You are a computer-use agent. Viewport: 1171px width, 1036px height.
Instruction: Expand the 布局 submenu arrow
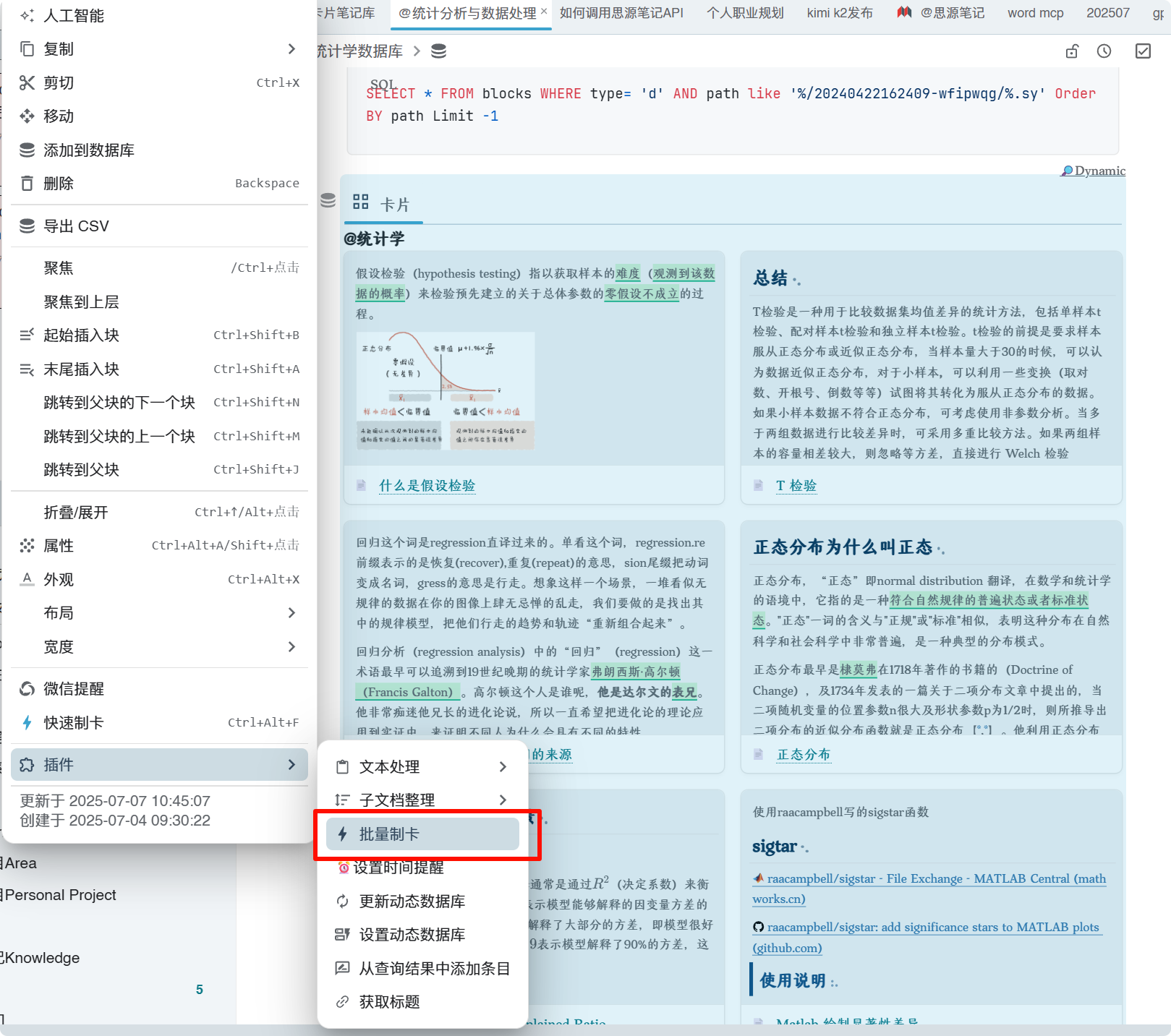pyautogui.click(x=291, y=612)
